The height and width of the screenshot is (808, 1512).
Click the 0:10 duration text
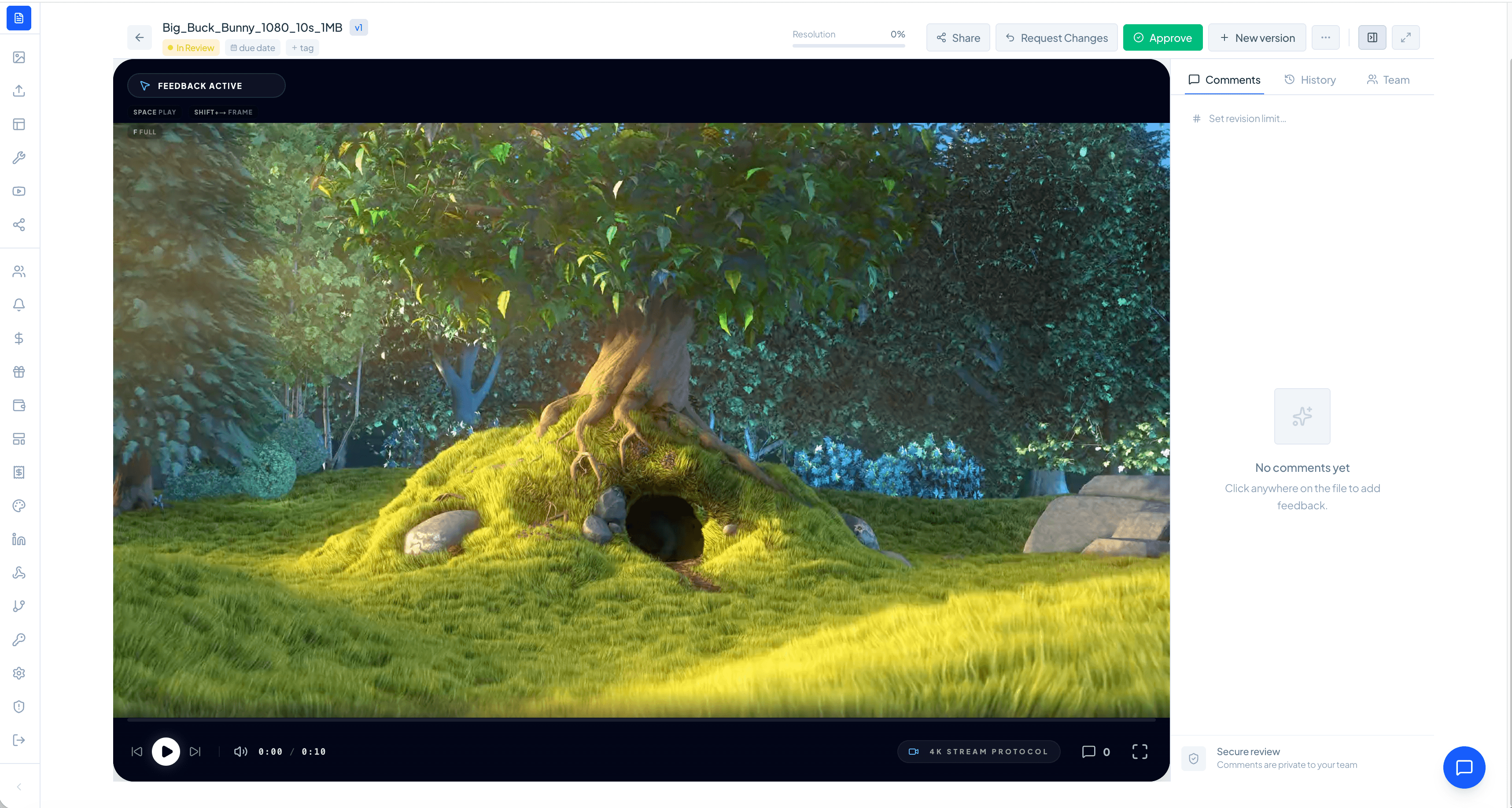(x=313, y=752)
